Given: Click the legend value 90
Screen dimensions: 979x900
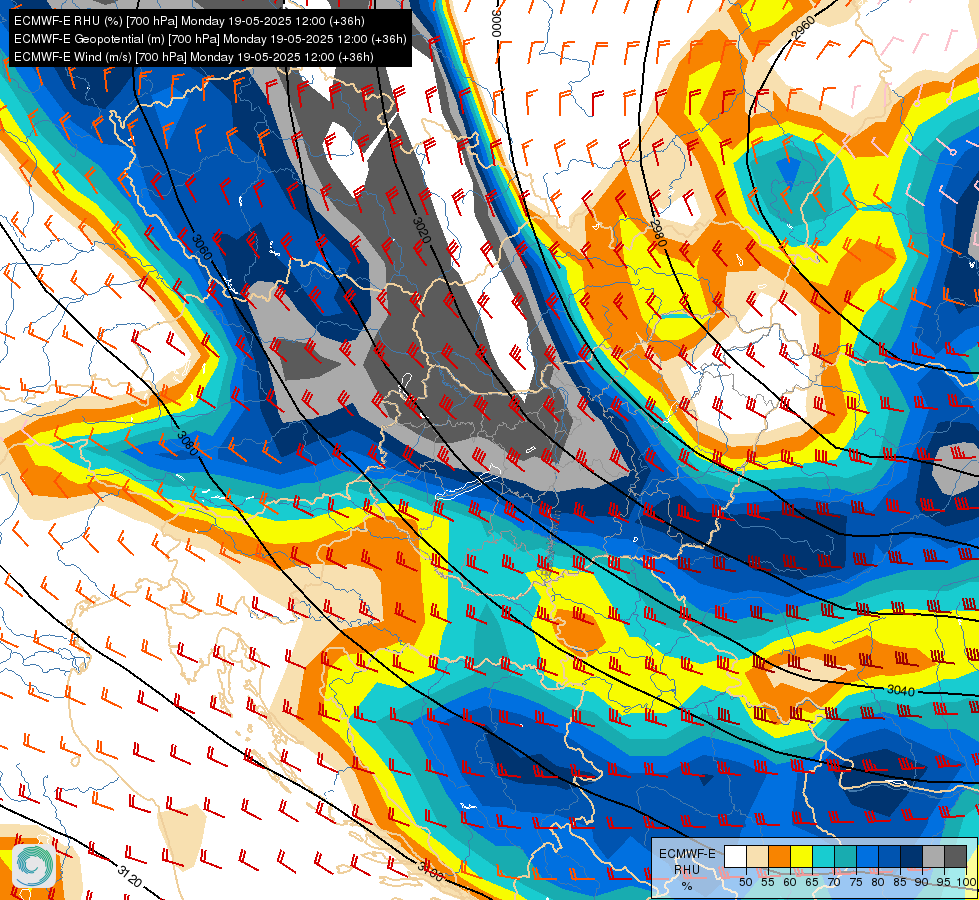Looking at the screenshot, I should [922, 882].
